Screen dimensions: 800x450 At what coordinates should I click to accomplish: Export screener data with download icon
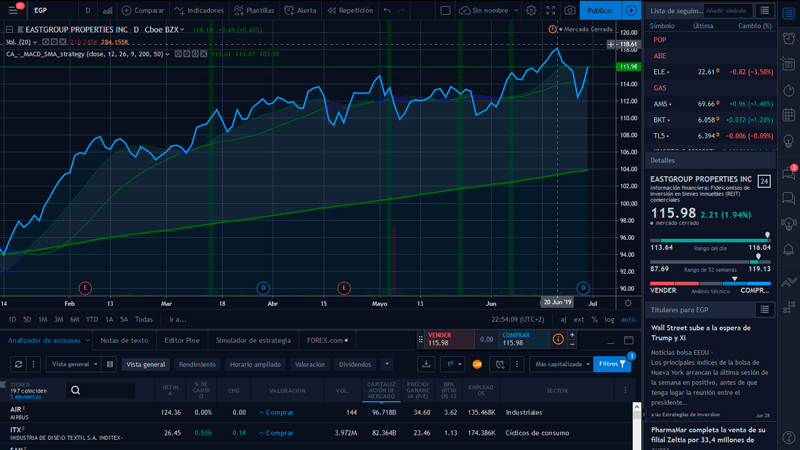point(426,364)
